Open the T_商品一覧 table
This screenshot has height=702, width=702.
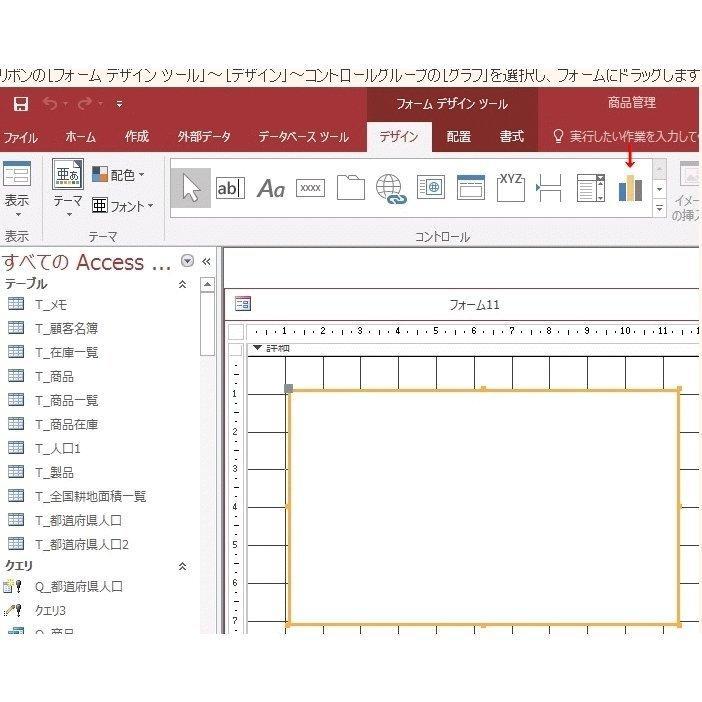click(66, 400)
